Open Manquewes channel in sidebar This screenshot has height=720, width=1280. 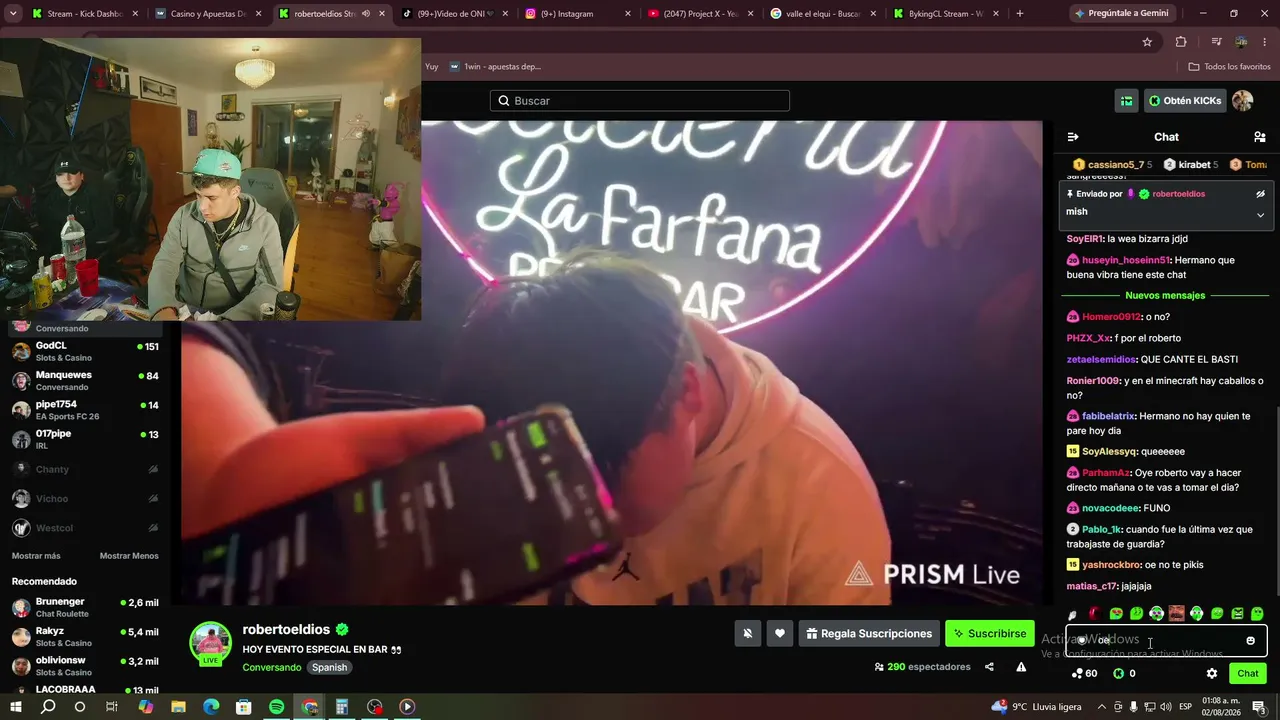[x=85, y=380]
